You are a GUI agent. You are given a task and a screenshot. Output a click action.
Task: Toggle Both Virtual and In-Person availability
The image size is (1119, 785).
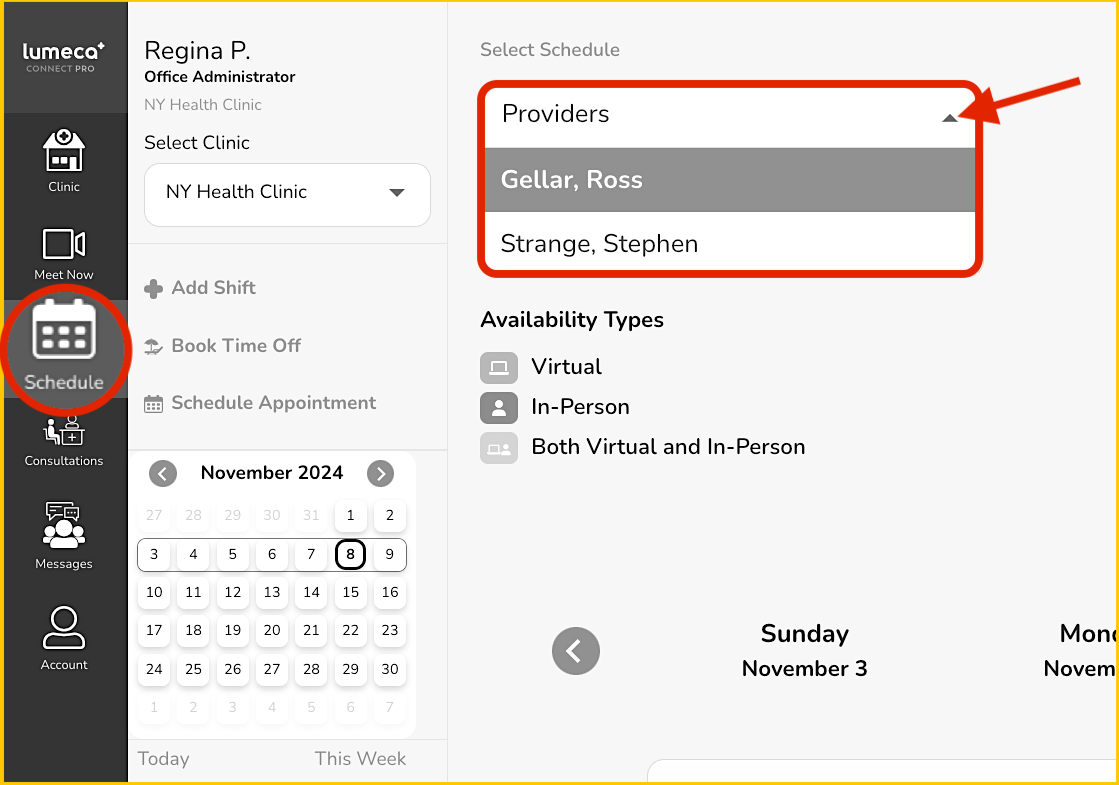click(498, 447)
